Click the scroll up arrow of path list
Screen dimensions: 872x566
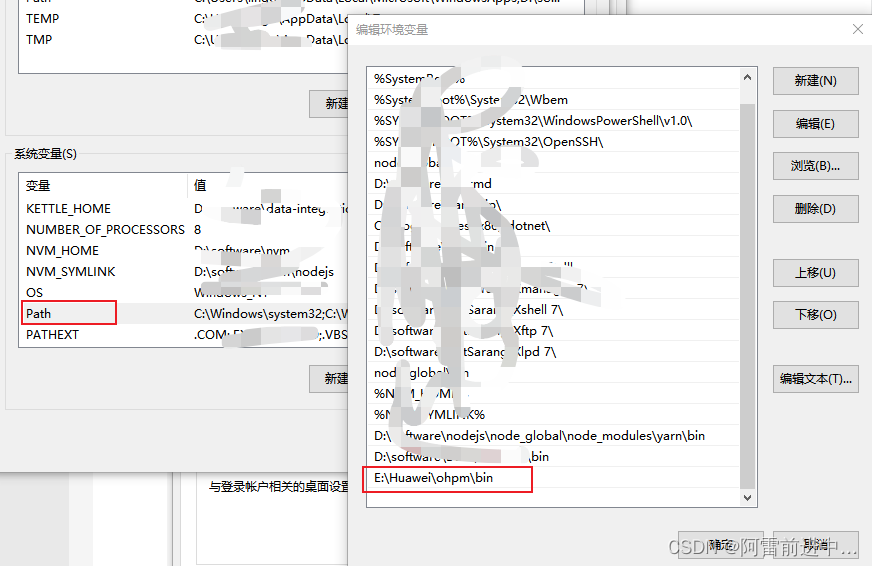[747, 77]
